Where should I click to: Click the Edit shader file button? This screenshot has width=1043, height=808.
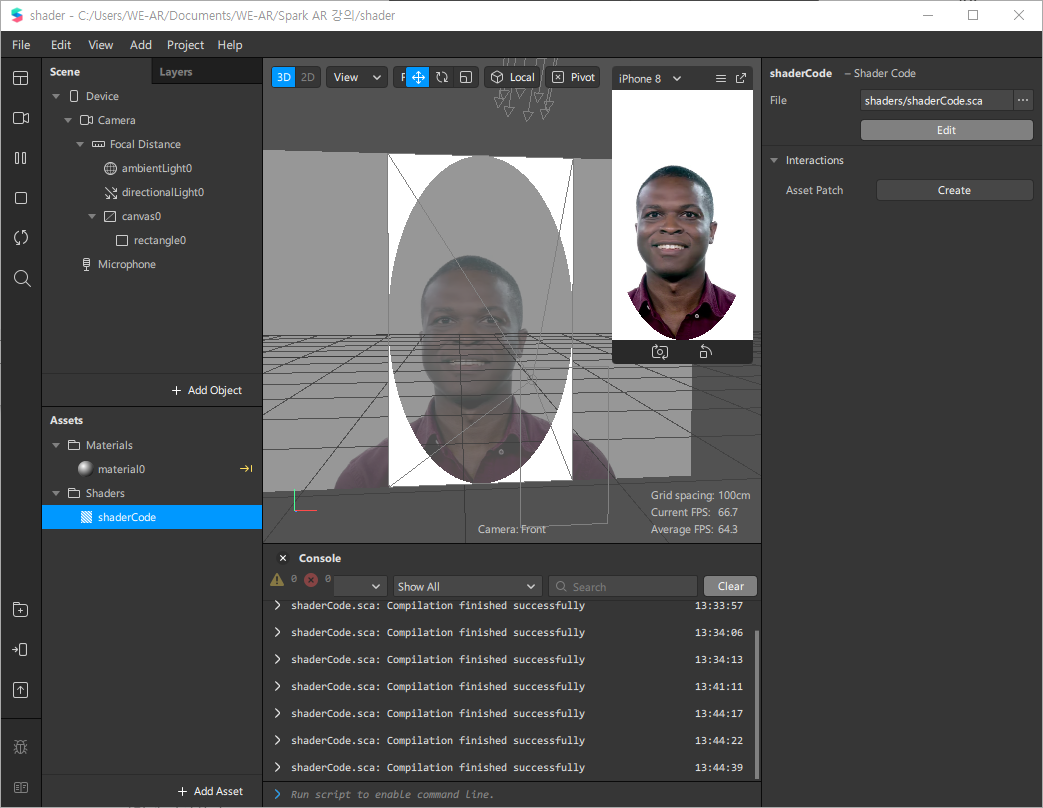pos(946,130)
